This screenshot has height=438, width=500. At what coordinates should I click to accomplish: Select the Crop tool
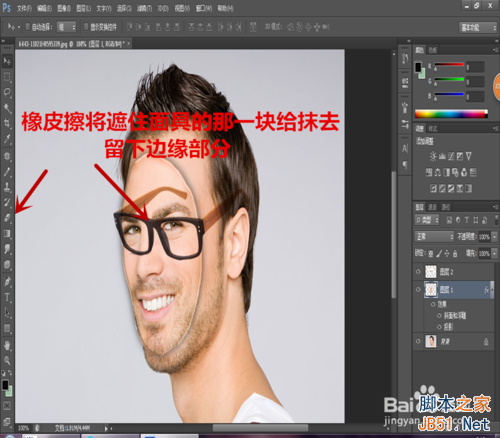point(7,123)
